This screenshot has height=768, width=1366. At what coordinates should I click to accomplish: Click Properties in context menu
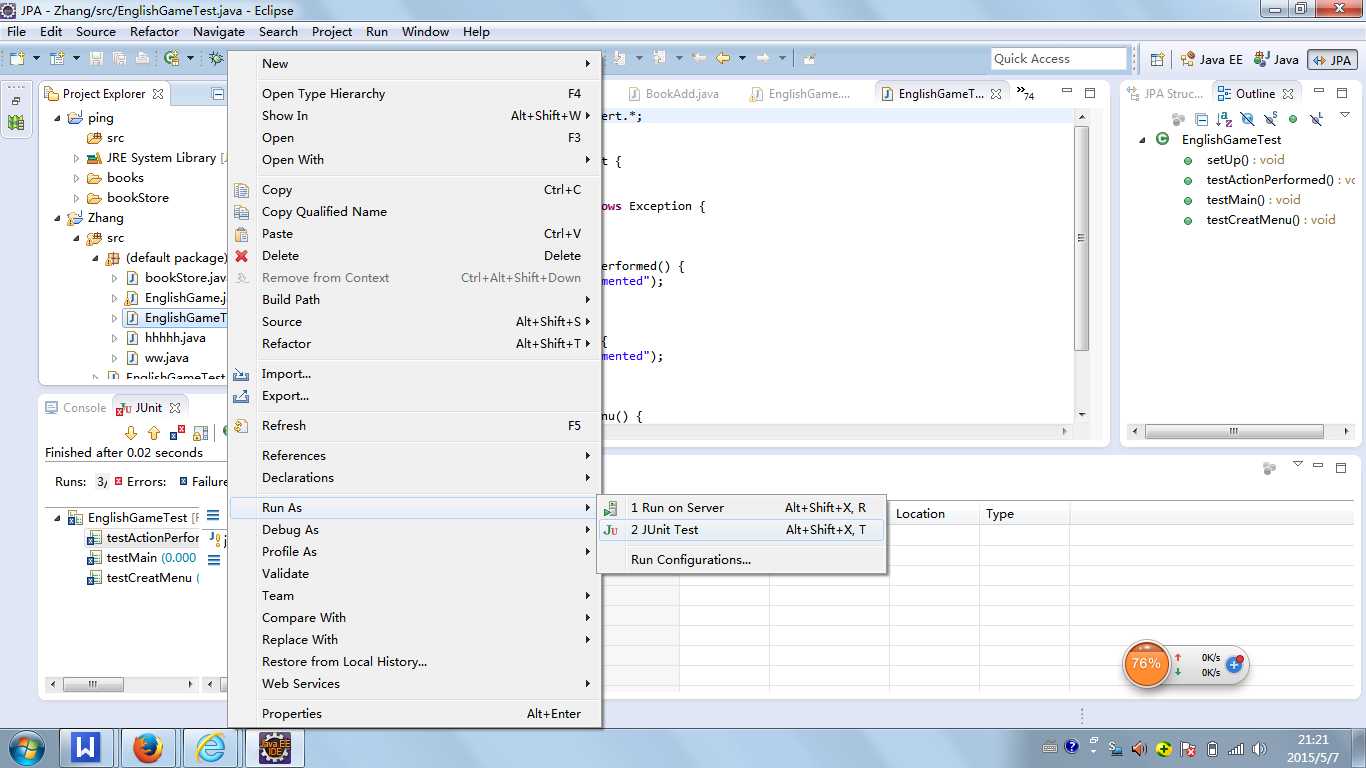(414, 714)
